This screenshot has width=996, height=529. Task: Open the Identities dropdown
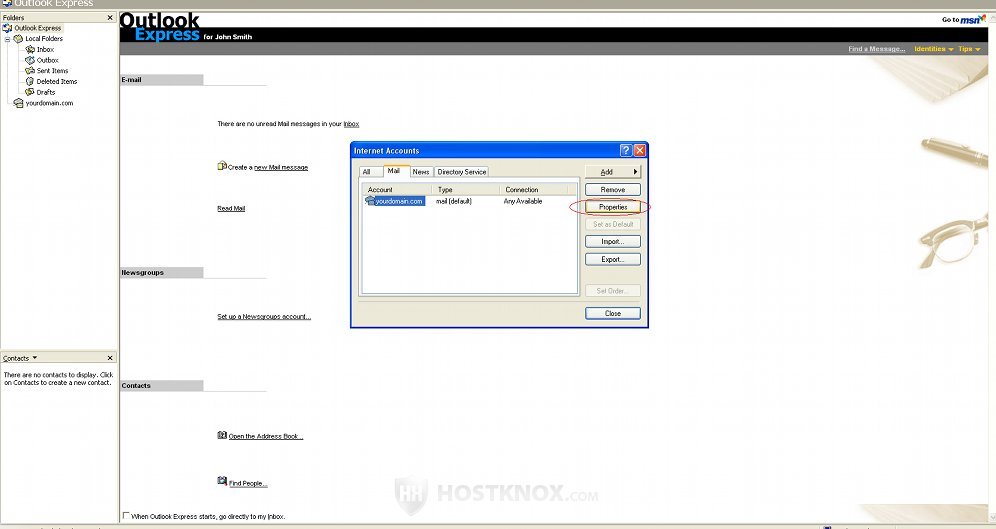tap(934, 49)
